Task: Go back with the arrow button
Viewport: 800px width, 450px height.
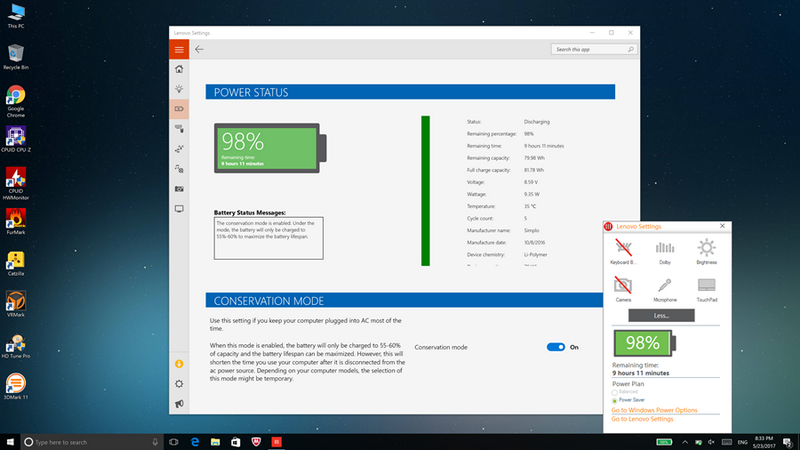Action: (199, 49)
